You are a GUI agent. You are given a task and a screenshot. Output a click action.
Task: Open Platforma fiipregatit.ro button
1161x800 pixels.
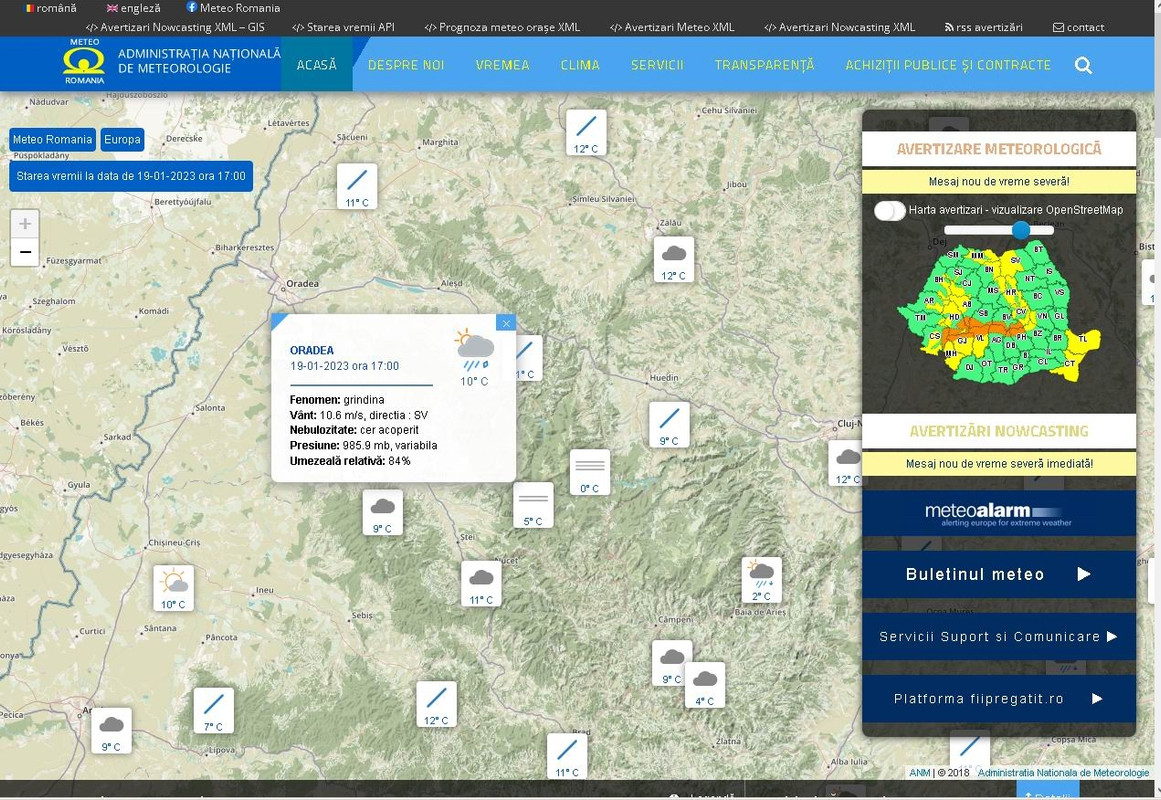(x=999, y=699)
